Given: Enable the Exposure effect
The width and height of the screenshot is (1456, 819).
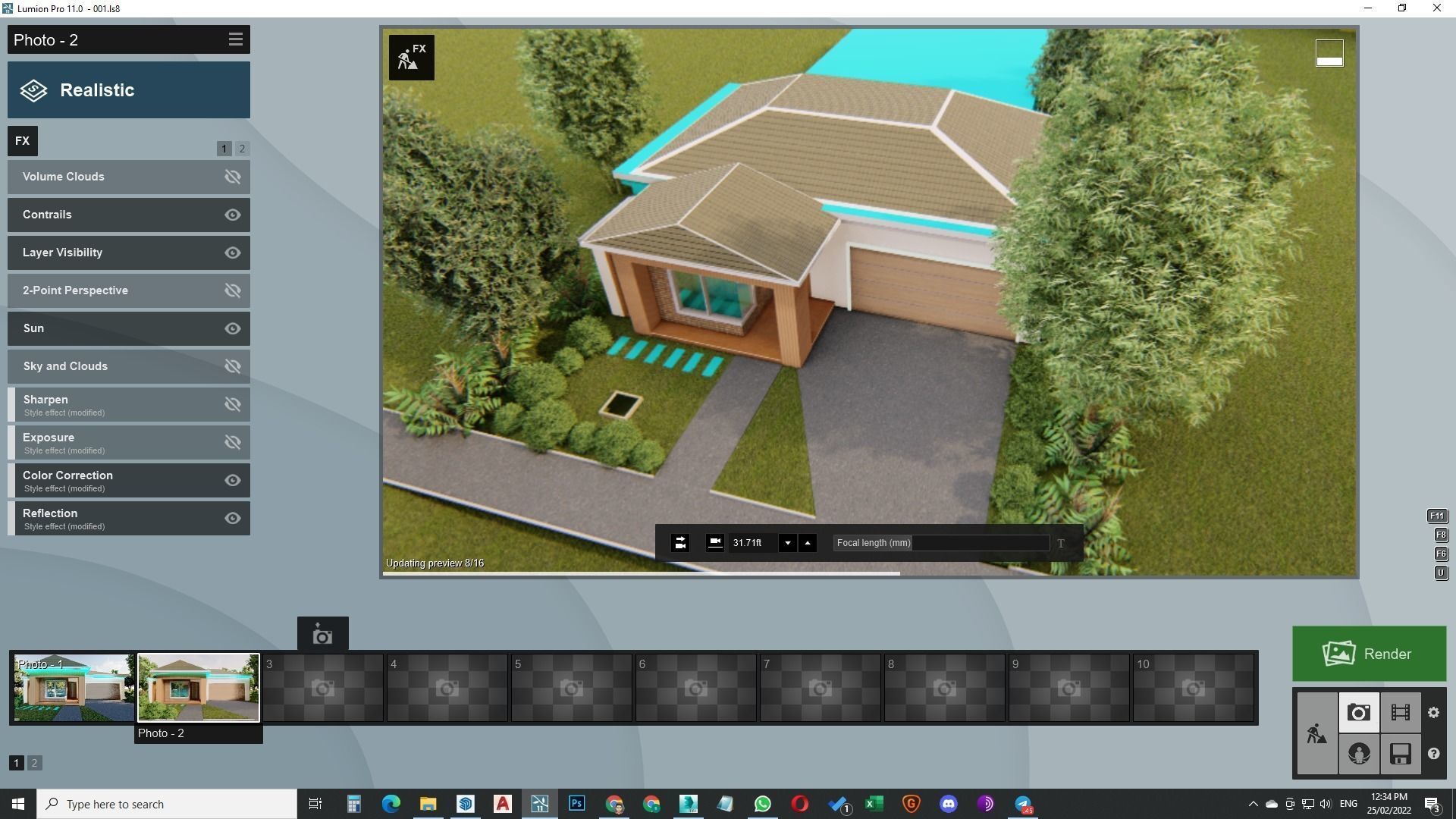Looking at the screenshot, I should 233,442.
